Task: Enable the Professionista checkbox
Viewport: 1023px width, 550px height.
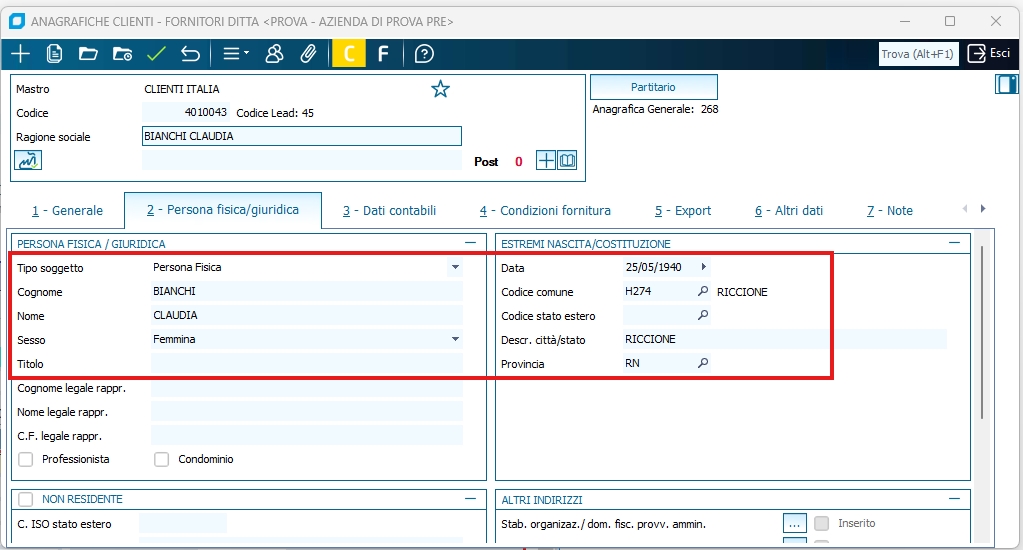Action: [25, 459]
